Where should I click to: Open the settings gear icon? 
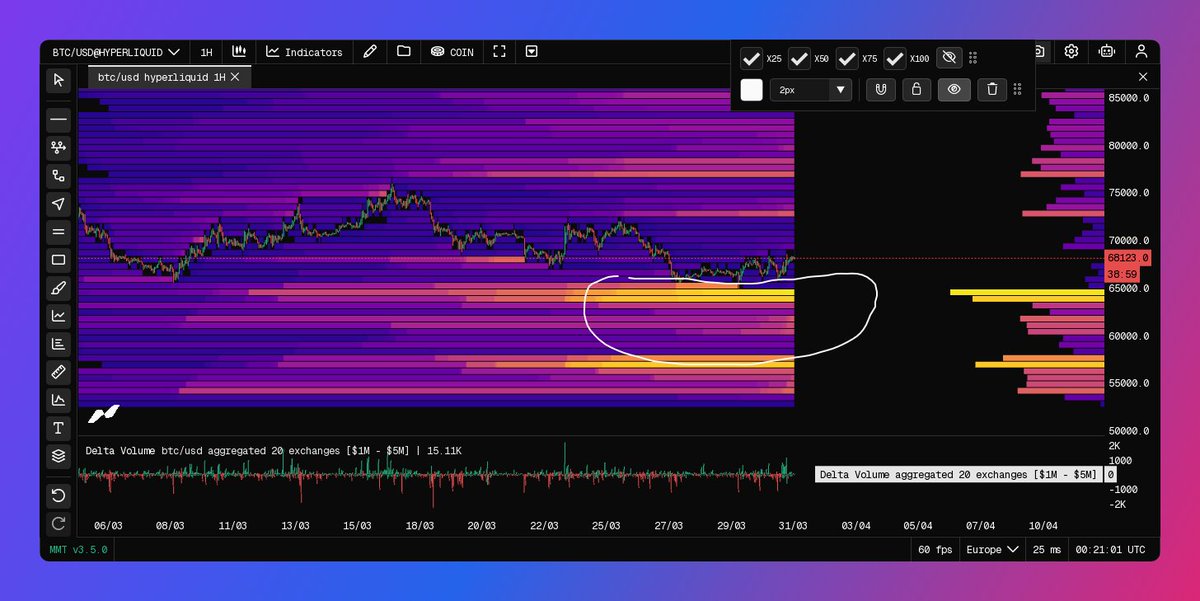coord(1071,51)
